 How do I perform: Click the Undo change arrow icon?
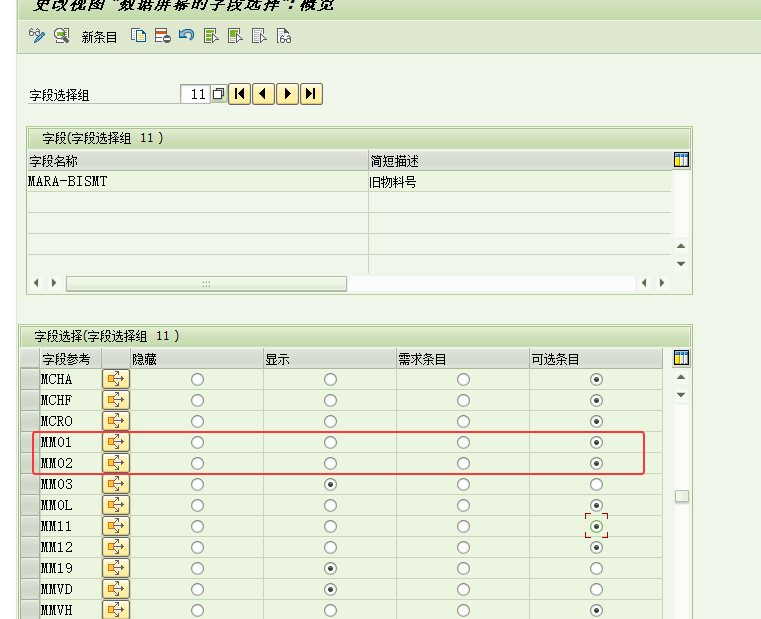coord(186,36)
